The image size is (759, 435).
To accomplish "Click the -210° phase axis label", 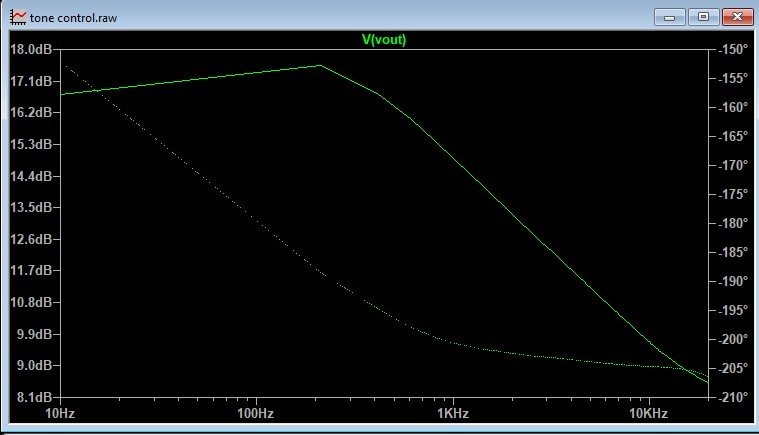I will pyautogui.click(x=733, y=397).
